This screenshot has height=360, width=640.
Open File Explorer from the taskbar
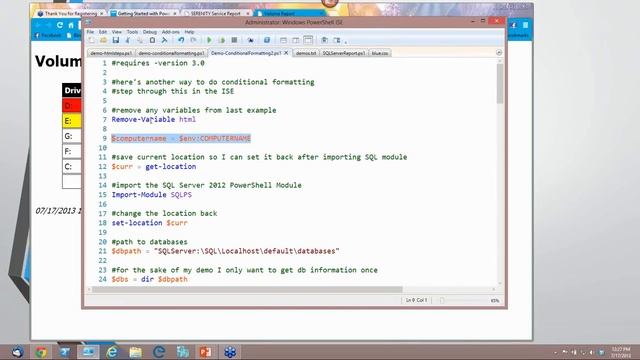[x=135, y=352]
